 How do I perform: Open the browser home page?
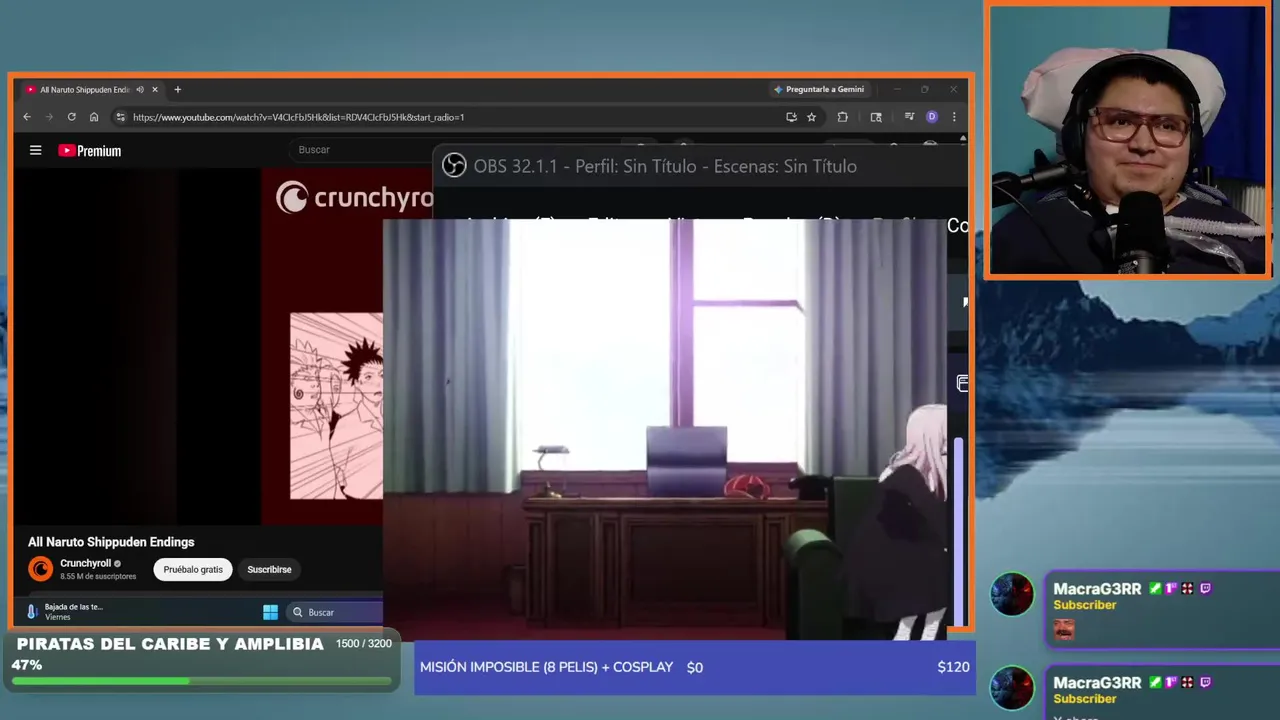[94, 117]
